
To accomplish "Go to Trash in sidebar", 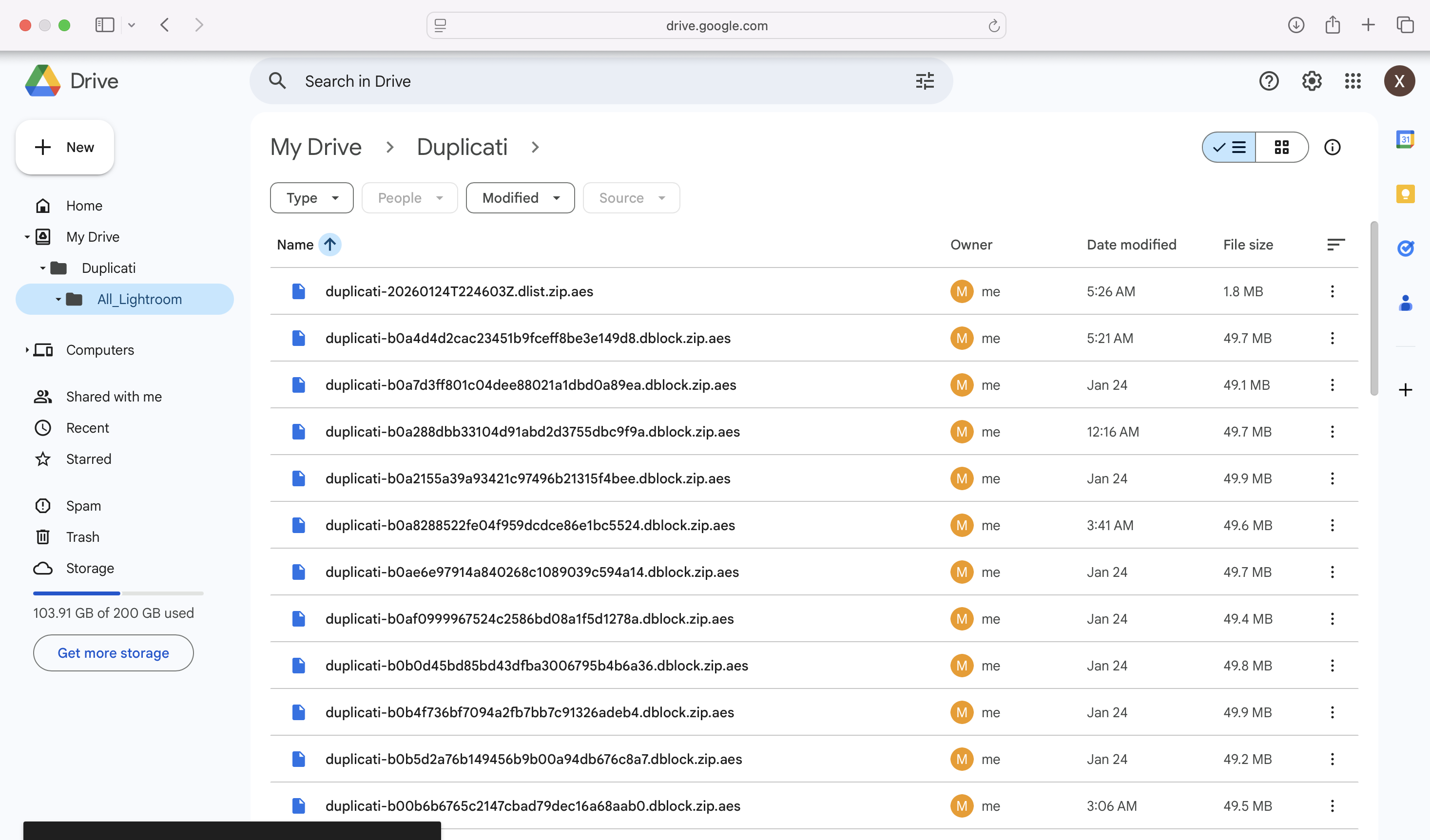I will click(x=82, y=536).
